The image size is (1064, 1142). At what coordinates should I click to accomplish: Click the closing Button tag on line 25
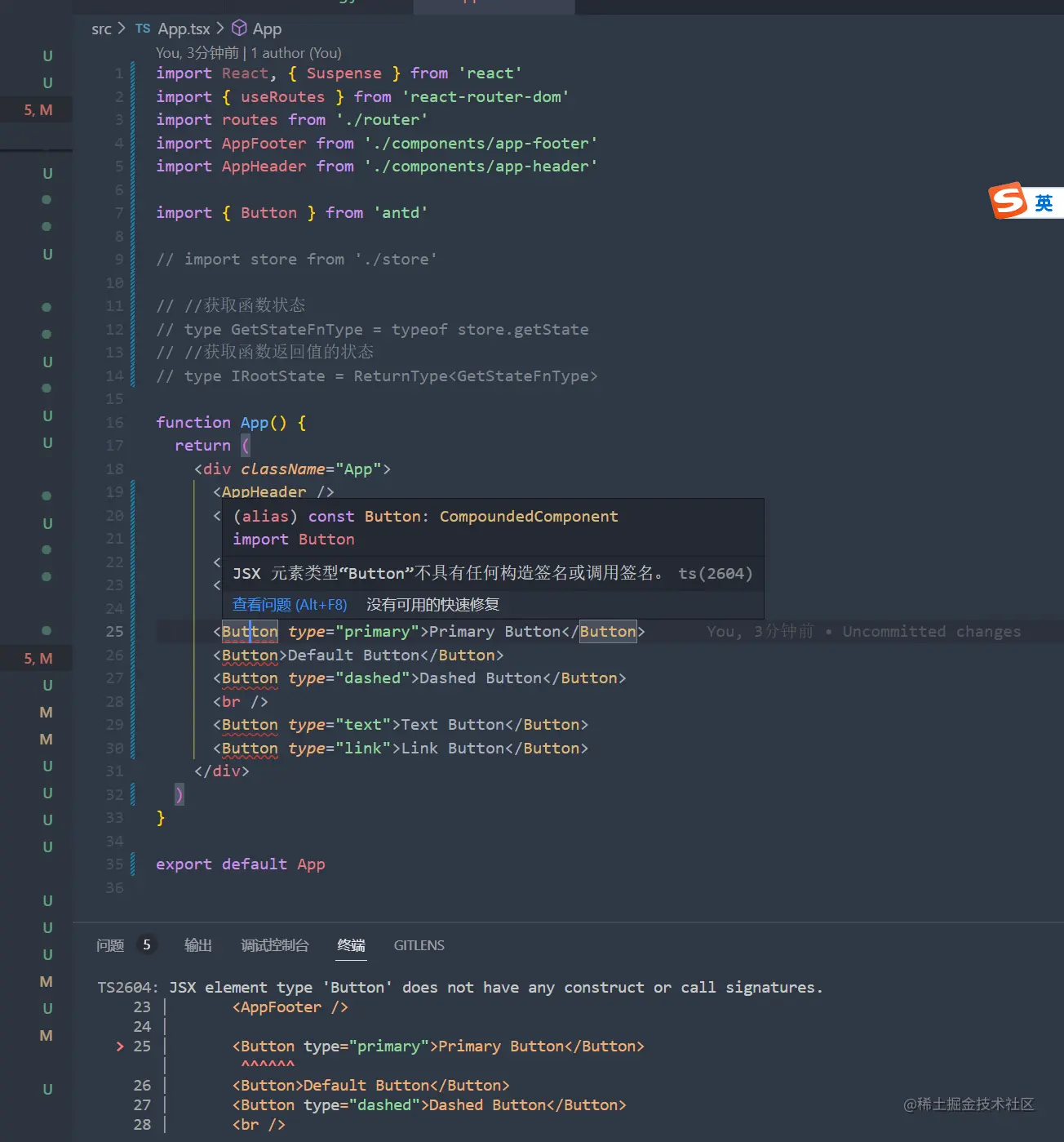coord(608,632)
